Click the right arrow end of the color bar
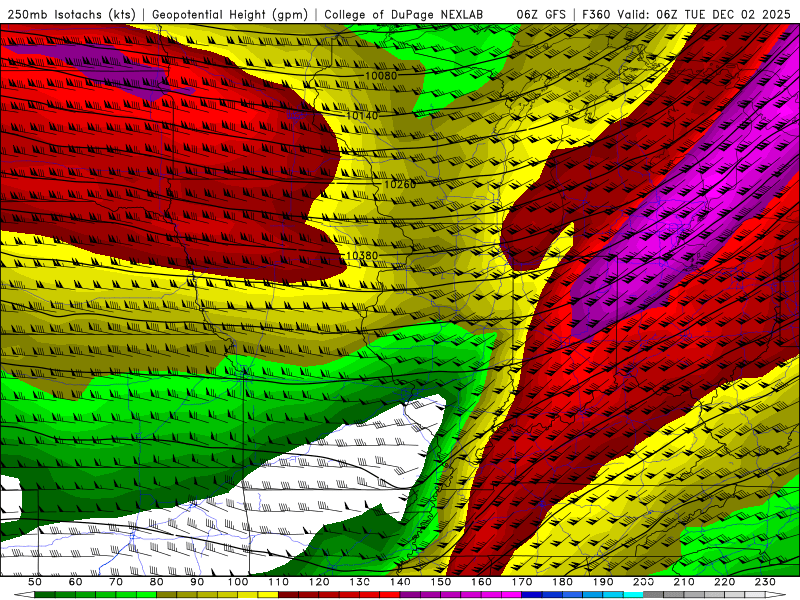 (776, 594)
